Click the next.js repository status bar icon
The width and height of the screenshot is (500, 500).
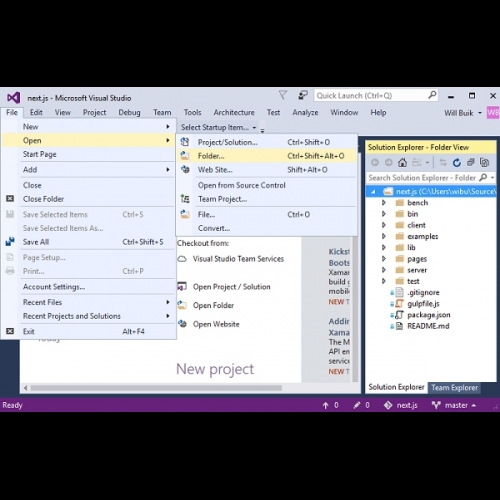(388, 405)
